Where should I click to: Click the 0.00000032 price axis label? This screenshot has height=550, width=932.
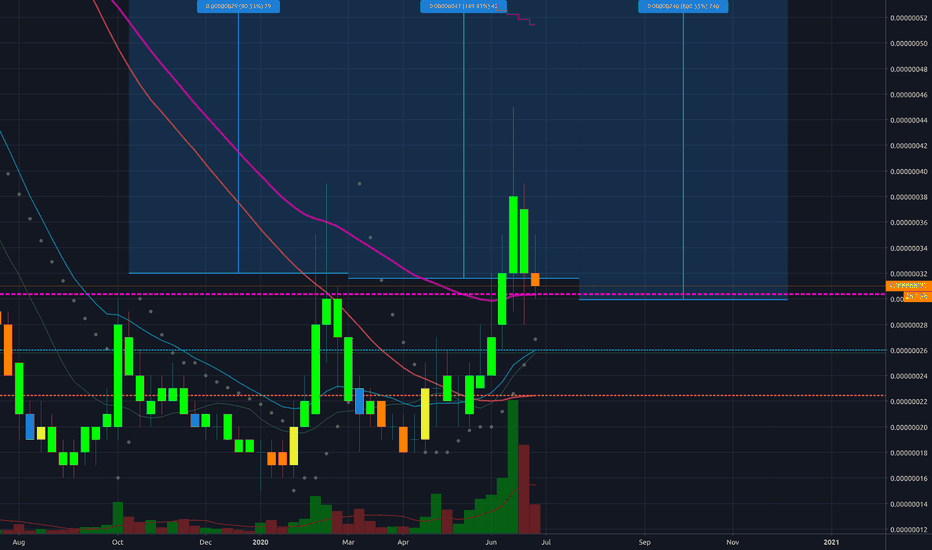(x=908, y=274)
